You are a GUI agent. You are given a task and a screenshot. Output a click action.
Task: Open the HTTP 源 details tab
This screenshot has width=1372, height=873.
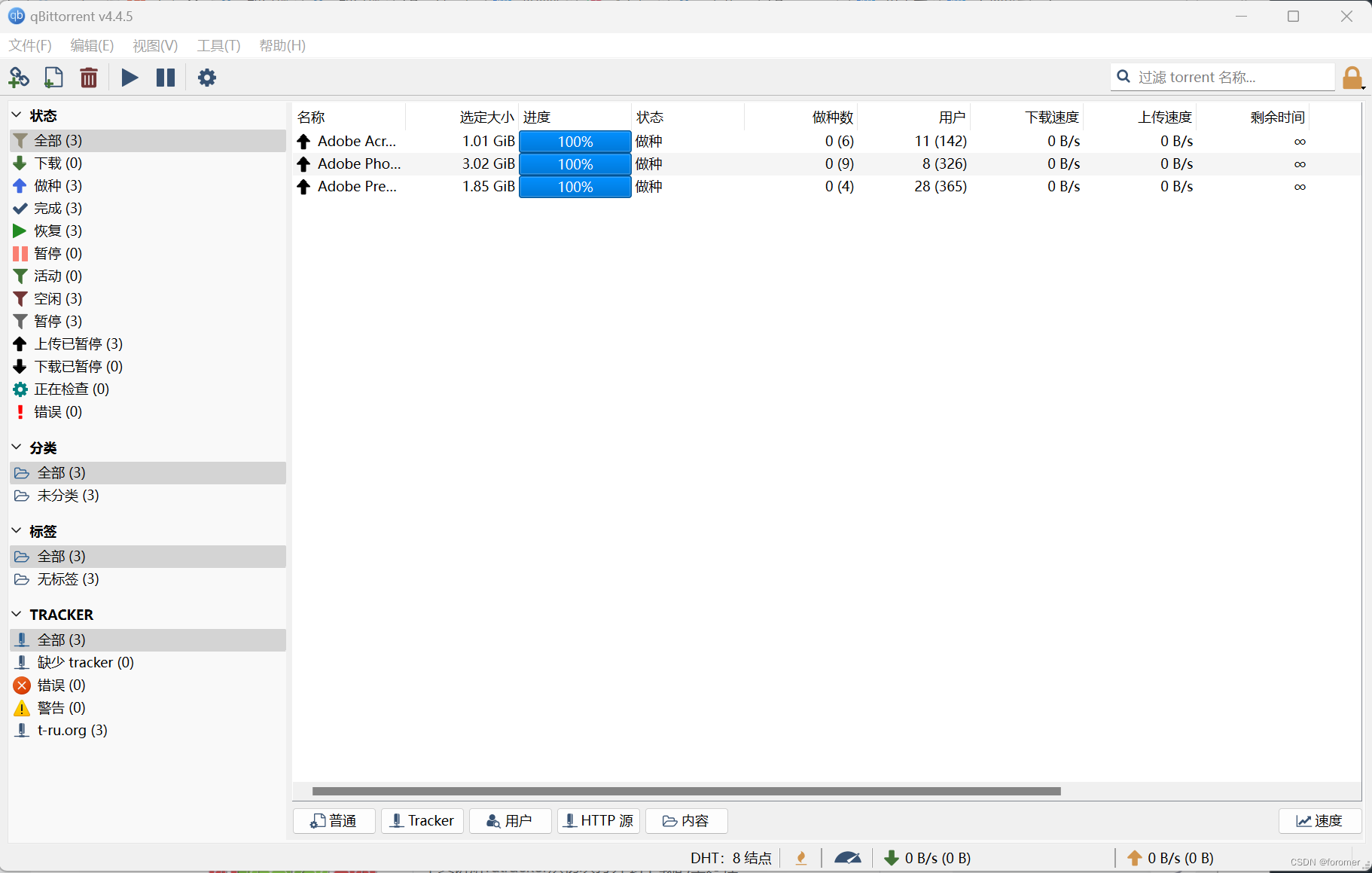[x=599, y=821]
